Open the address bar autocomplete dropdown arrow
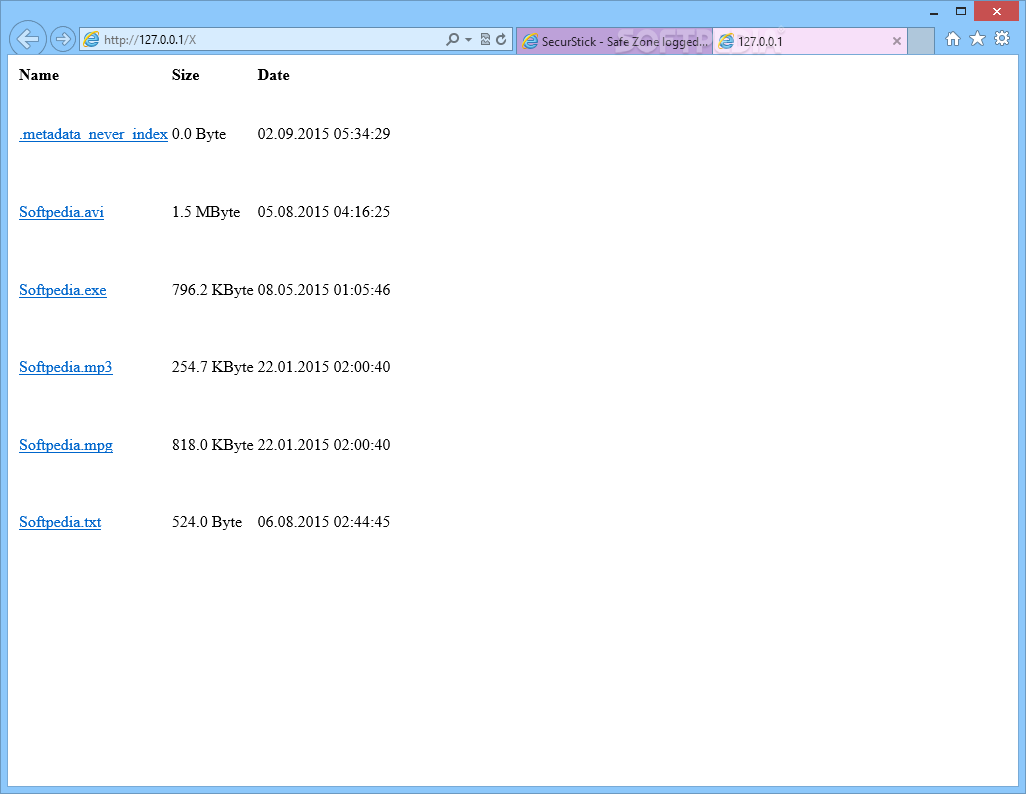 469,40
